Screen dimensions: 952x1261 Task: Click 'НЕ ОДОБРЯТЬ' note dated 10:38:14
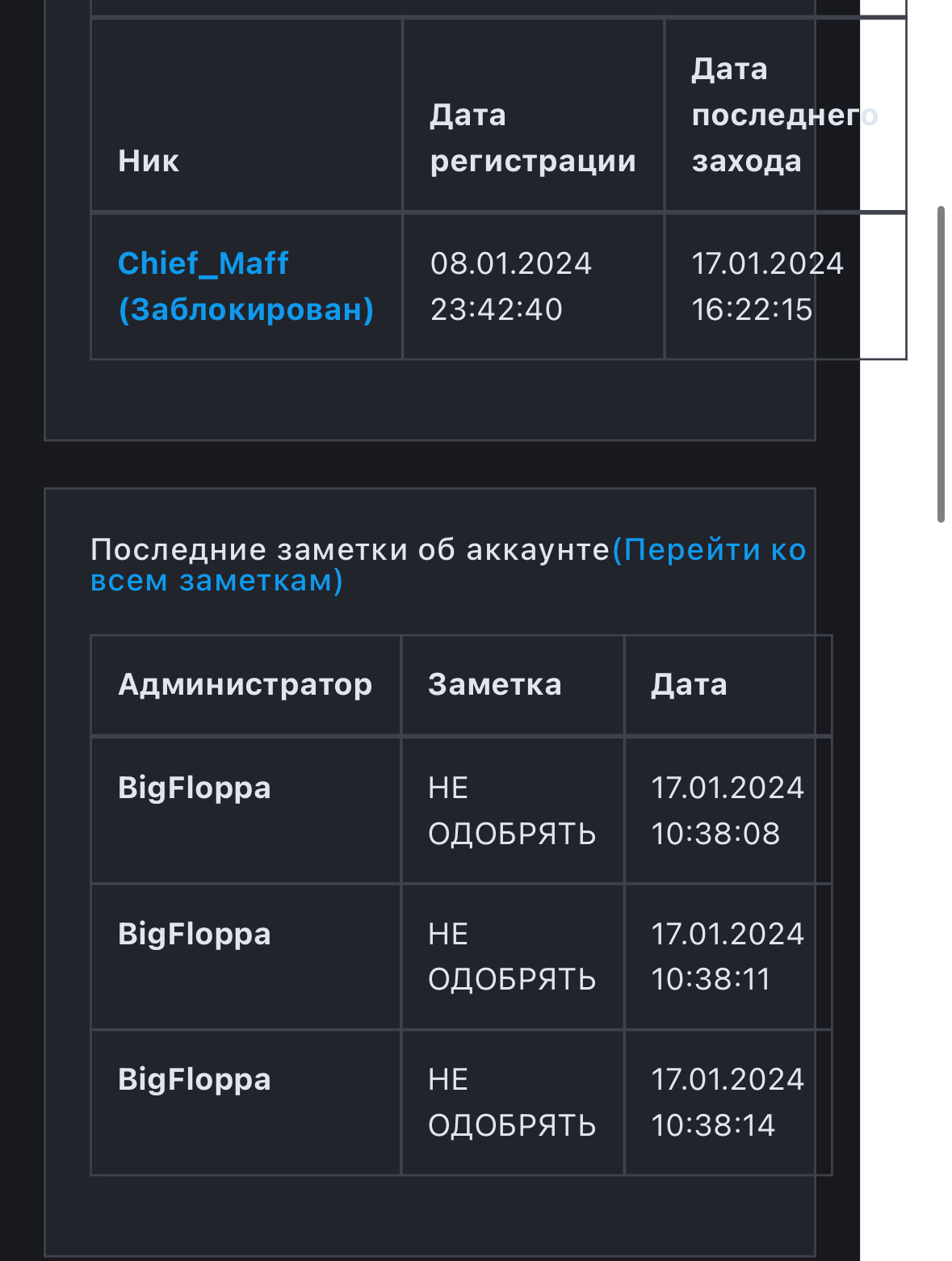(x=511, y=1102)
